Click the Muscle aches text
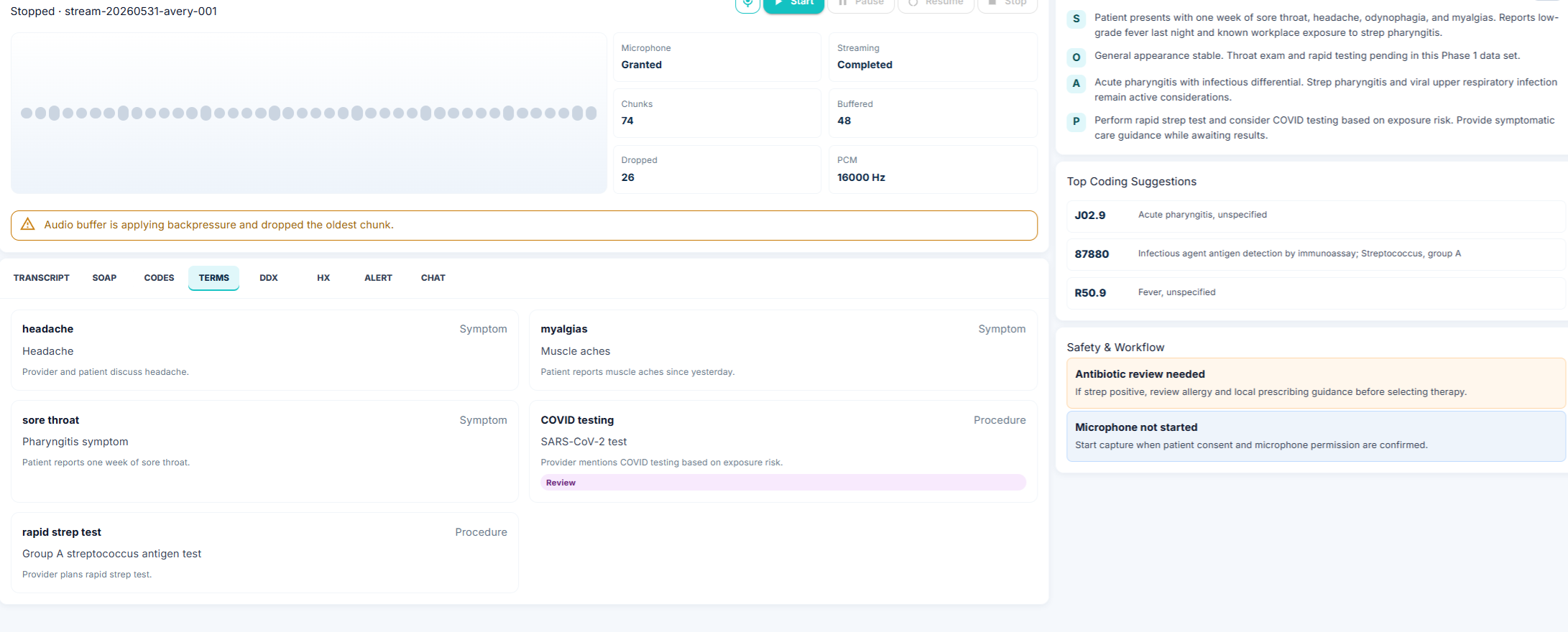 tap(575, 351)
